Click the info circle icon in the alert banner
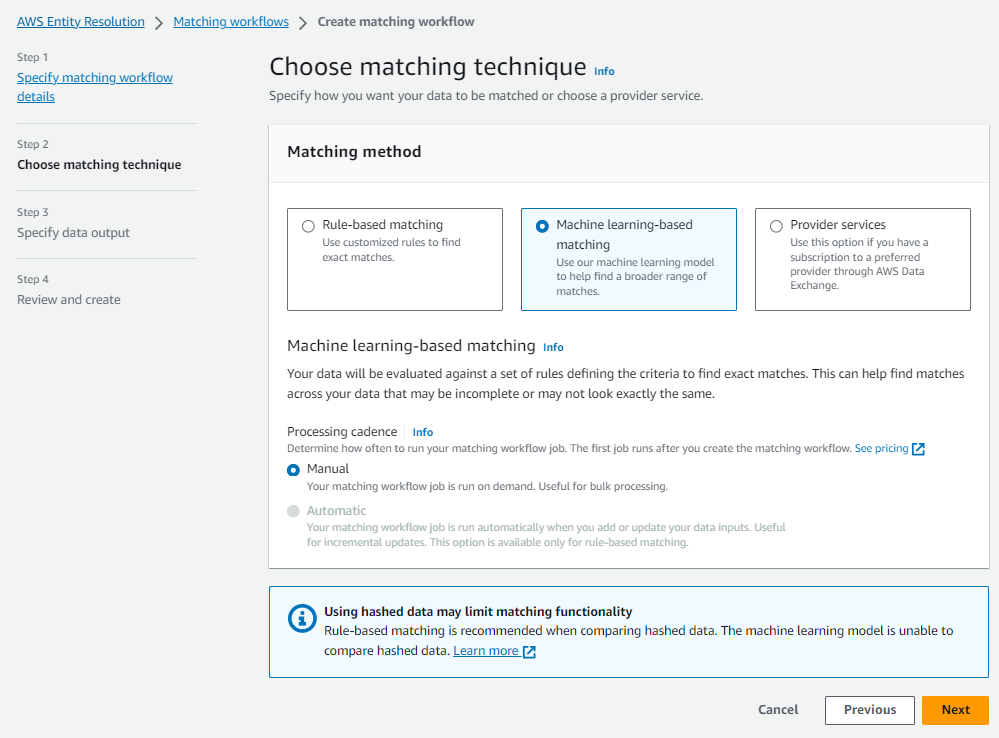999x738 pixels. 302,618
